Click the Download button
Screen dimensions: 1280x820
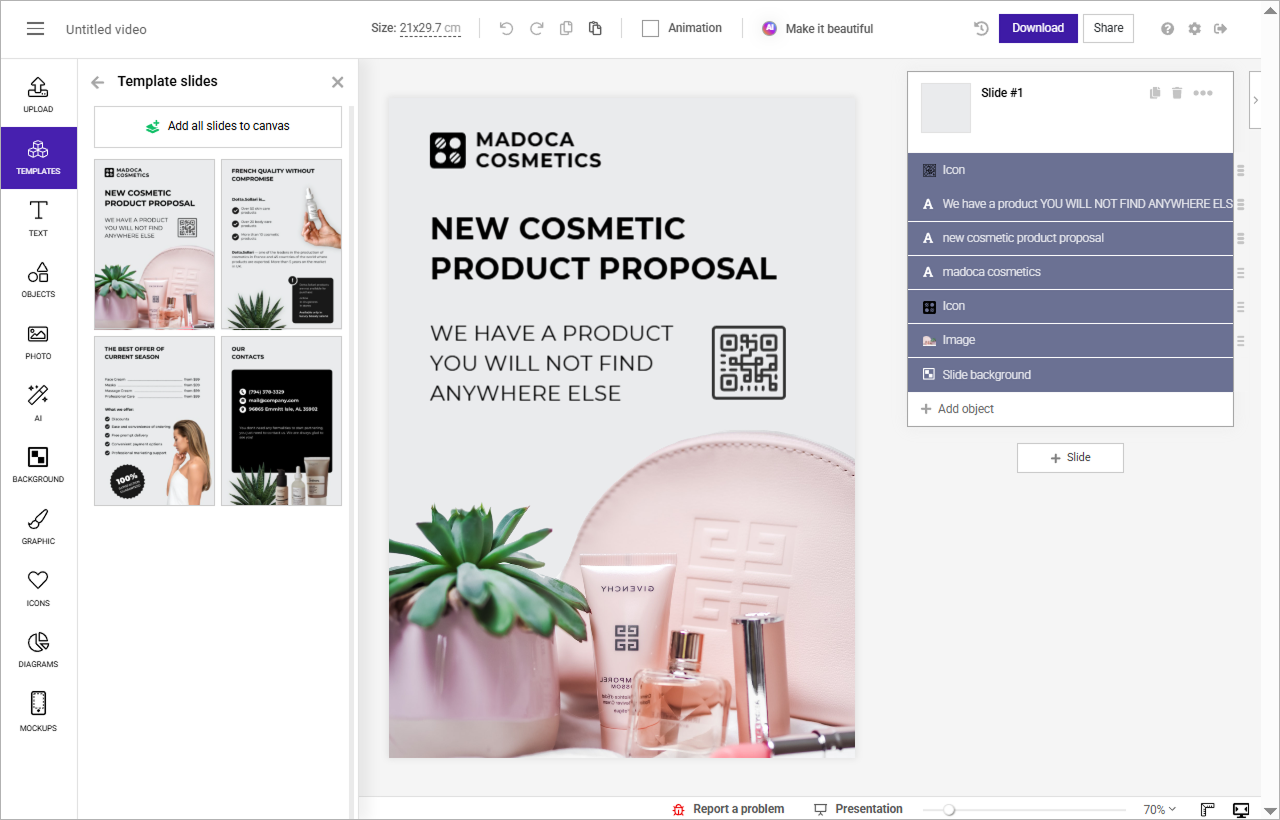pyautogui.click(x=1038, y=28)
